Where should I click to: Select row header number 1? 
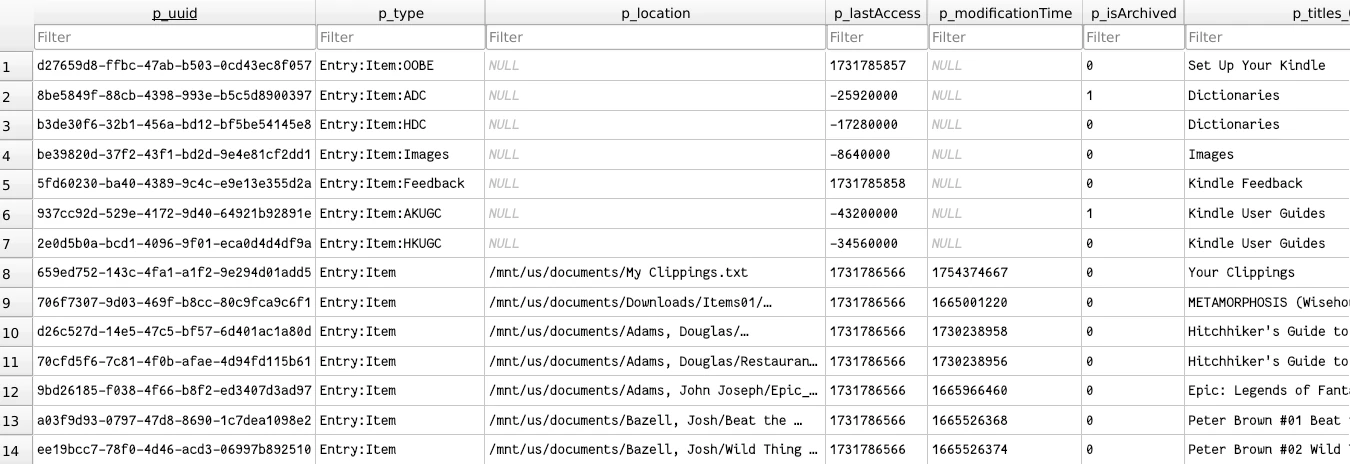pyautogui.click(x=16, y=66)
